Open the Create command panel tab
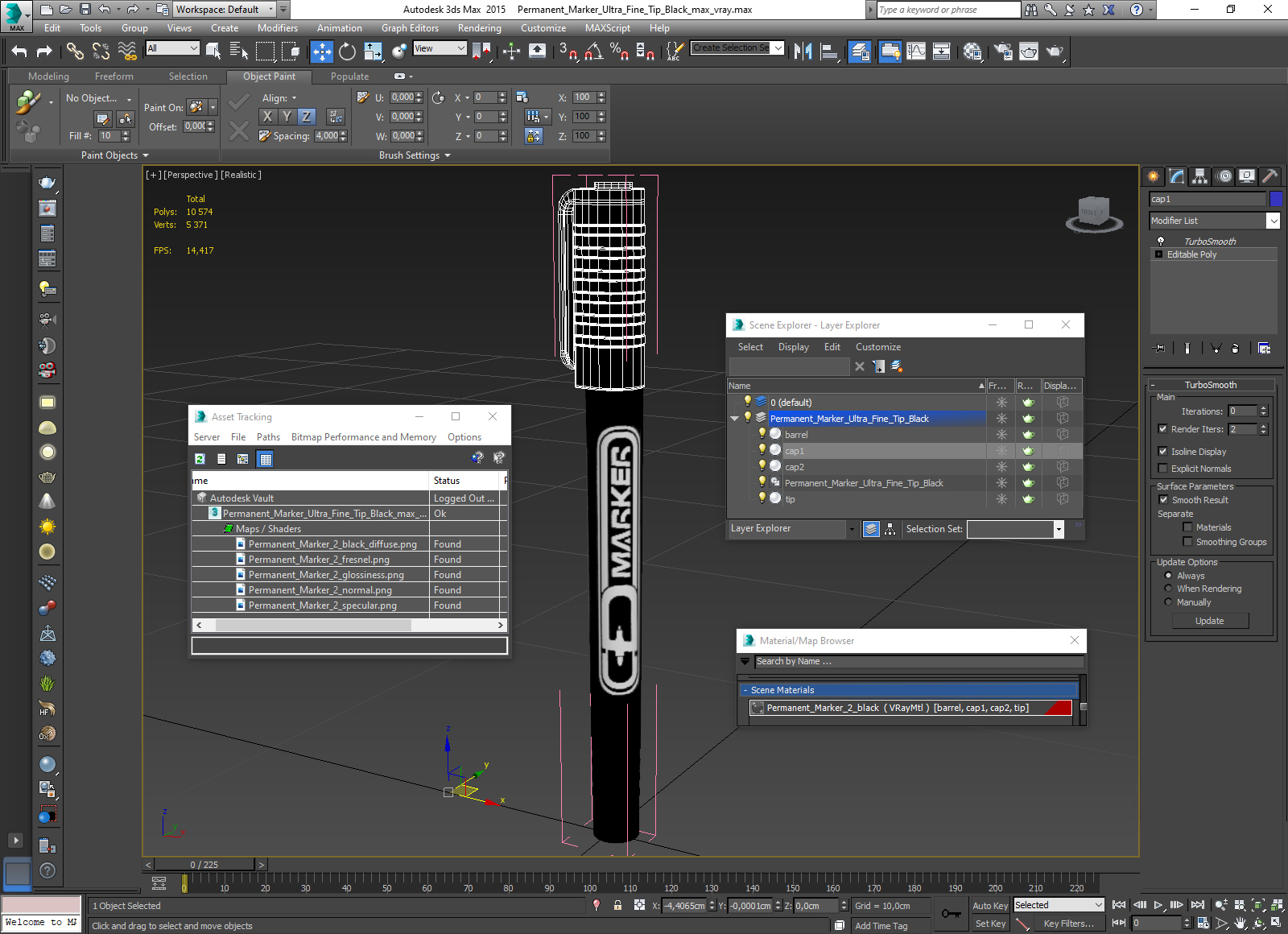The image size is (1288, 934). 1154,176
